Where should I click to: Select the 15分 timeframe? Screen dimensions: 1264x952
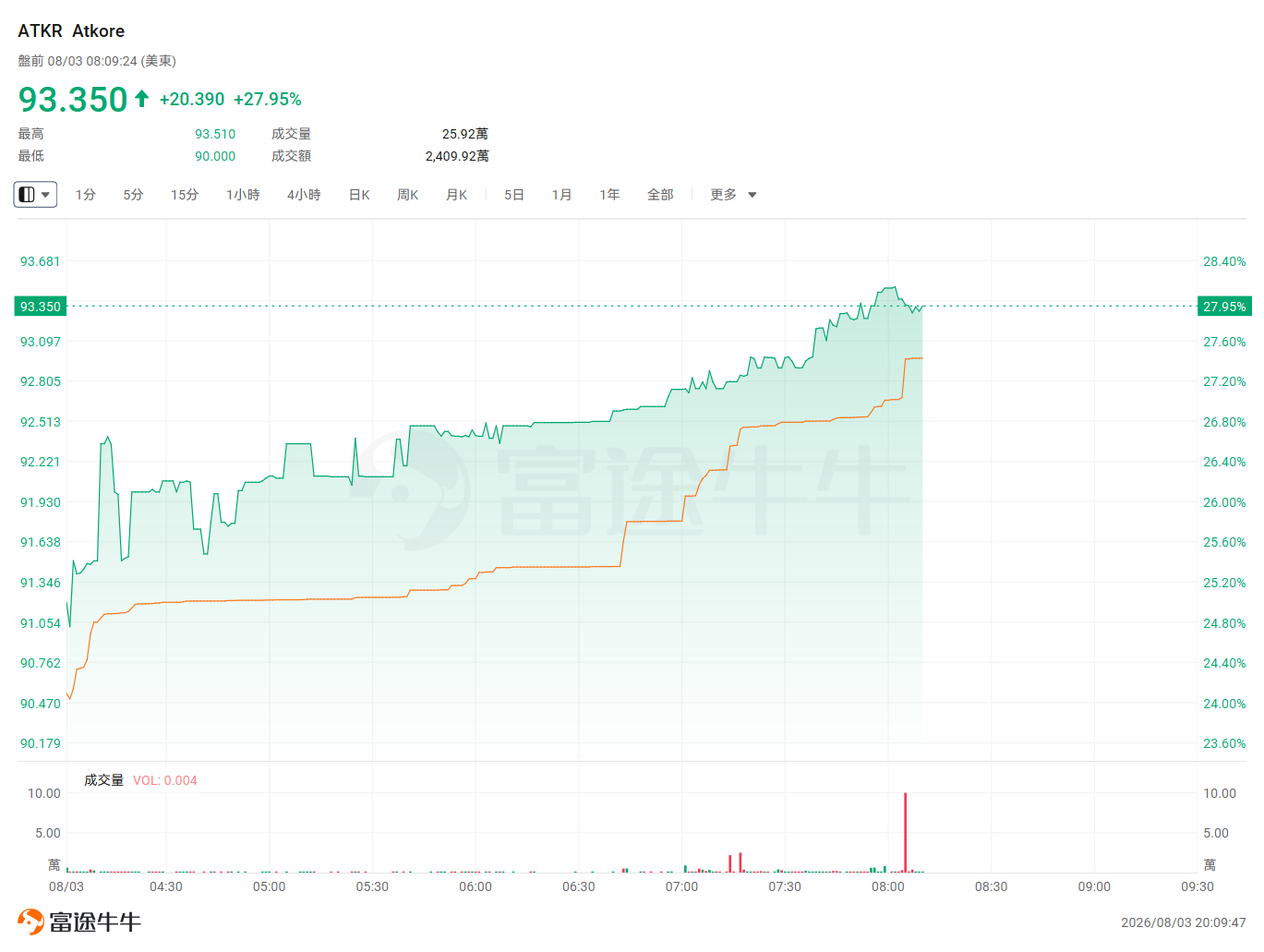point(185,195)
